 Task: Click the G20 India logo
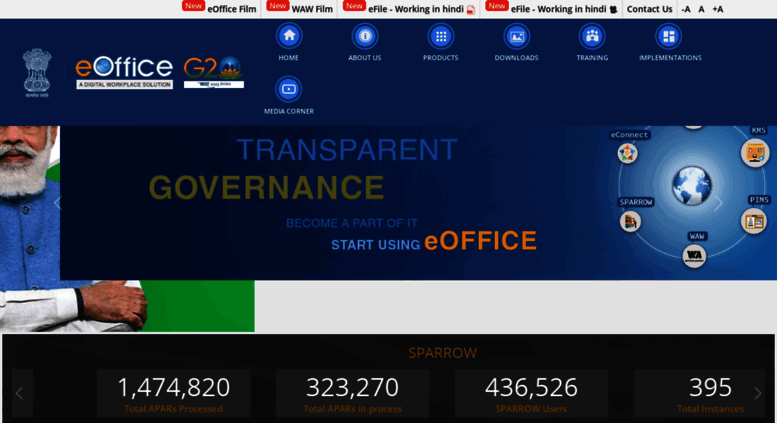[214, 72]
